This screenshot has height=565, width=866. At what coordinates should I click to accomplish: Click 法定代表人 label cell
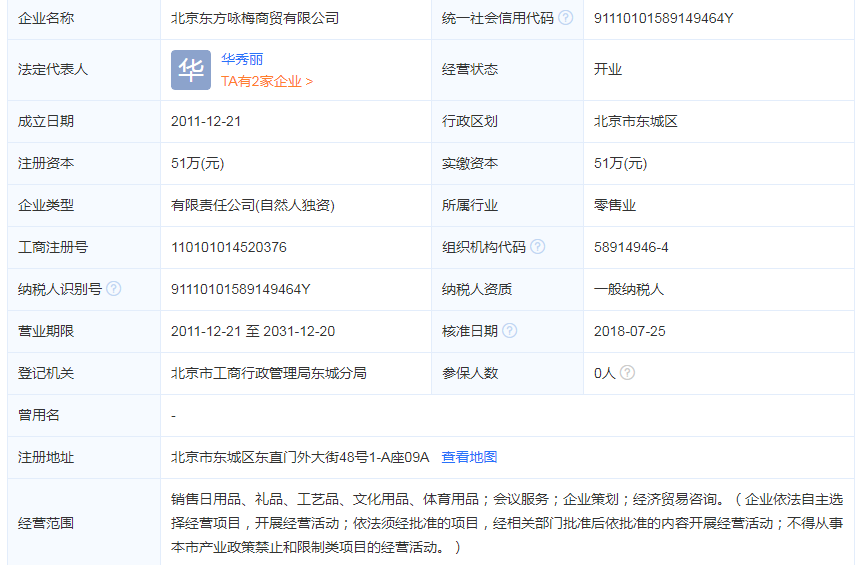(x=84, y=70)
